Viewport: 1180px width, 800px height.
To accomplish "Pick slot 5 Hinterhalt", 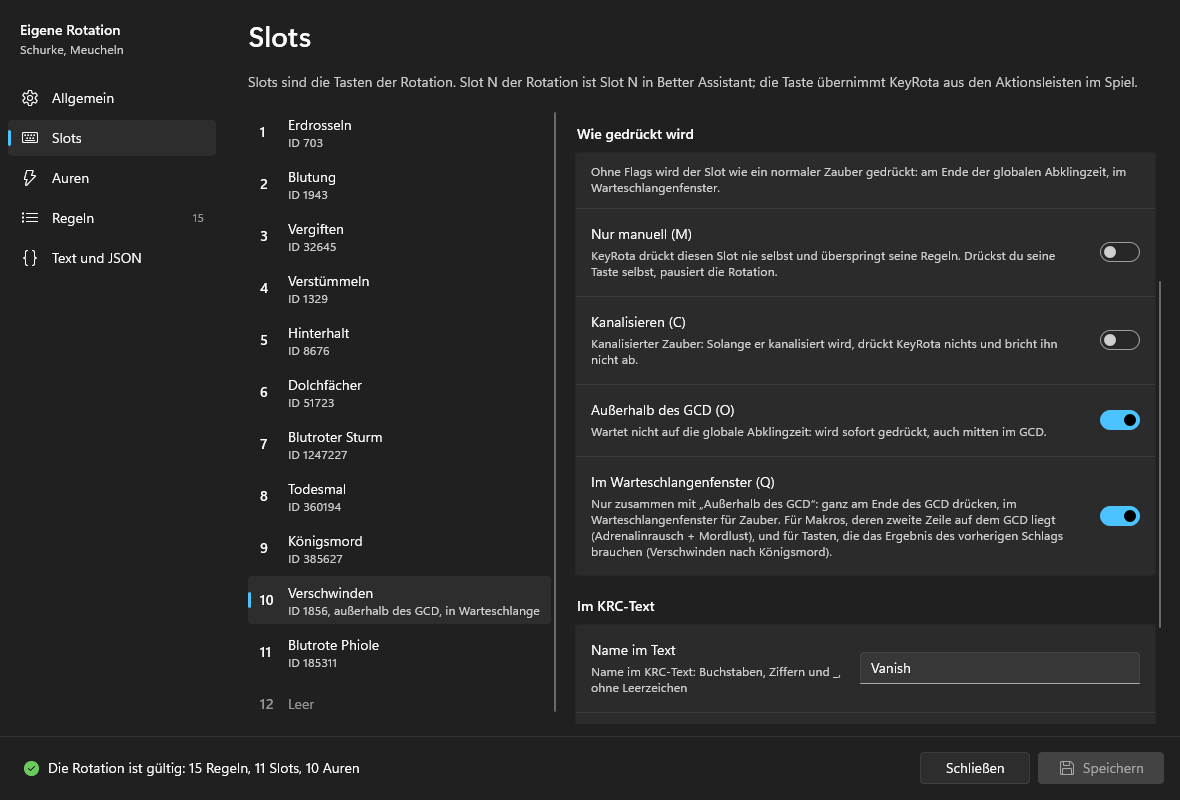I will (x=399, y=341).
